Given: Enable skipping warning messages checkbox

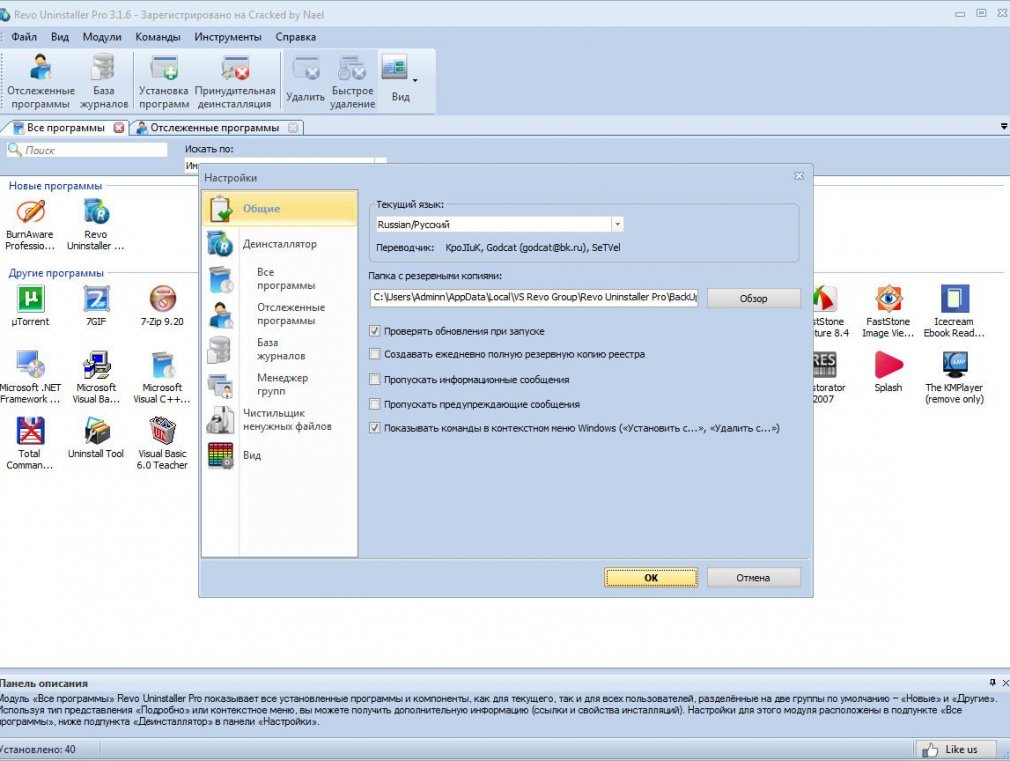Looking at the screenshot, I should coord(374,404).
